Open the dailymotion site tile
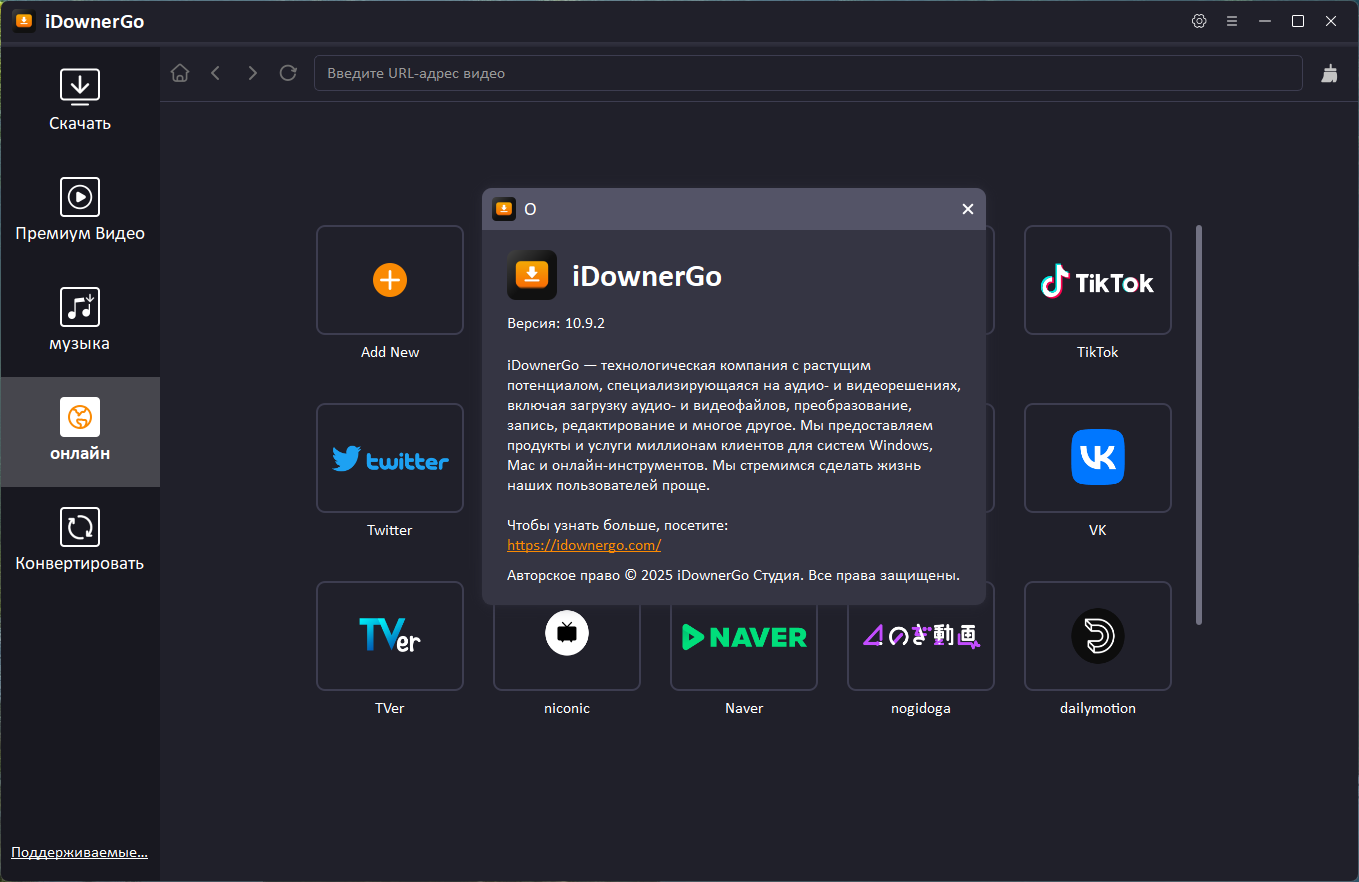 pos(1098,636)
